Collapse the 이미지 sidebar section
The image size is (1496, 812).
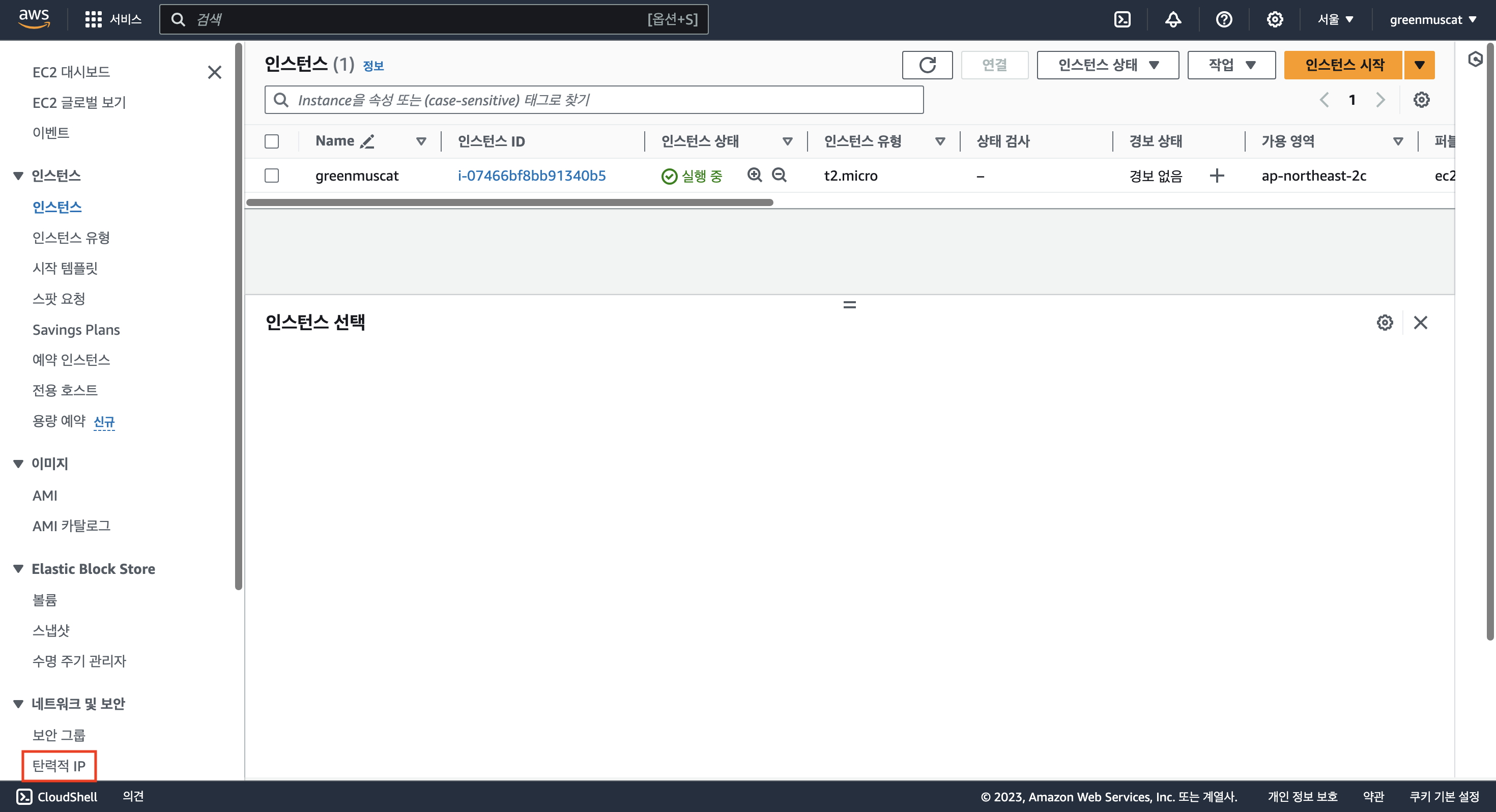(x=18, y=463)
